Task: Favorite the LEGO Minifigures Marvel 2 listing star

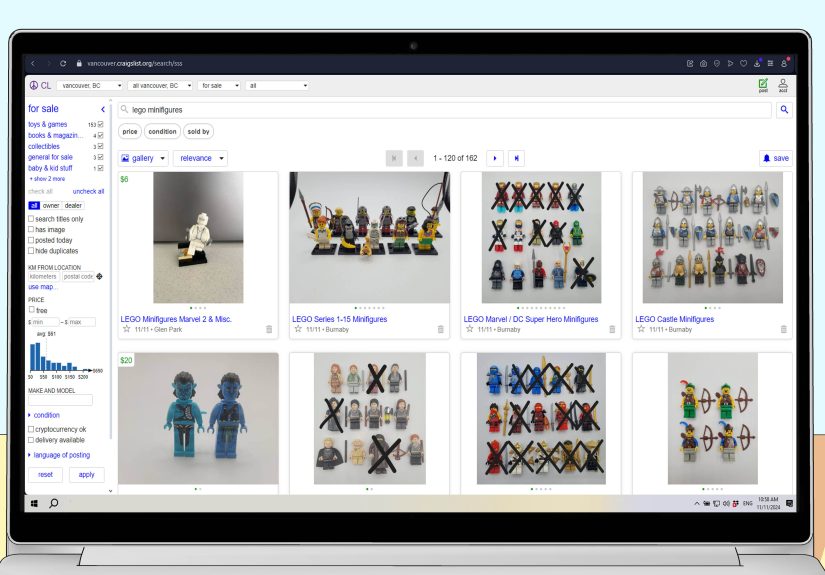Action: (x=126, y=329)
